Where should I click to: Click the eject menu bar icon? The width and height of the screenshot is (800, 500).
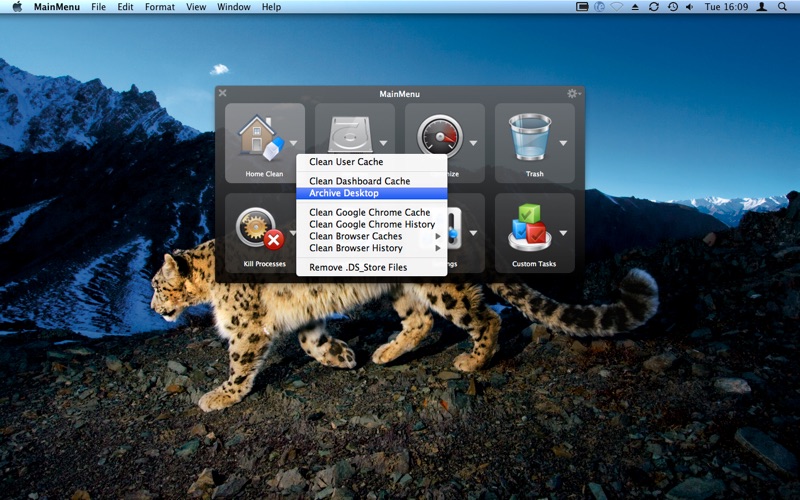[x=635, y=7]
